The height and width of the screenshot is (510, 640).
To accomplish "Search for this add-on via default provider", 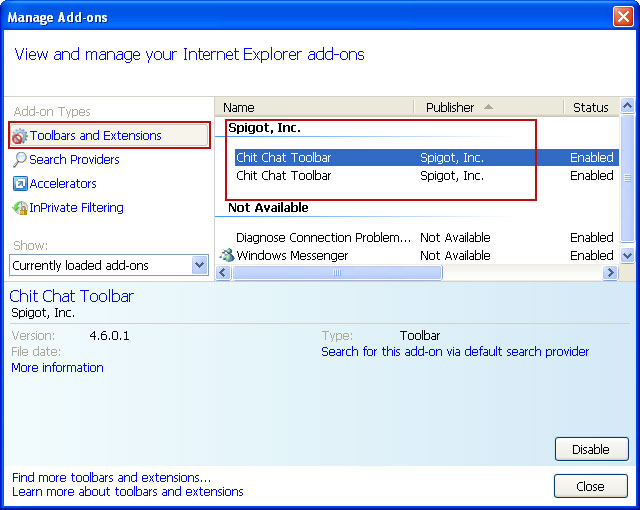I will pos(455,352).
